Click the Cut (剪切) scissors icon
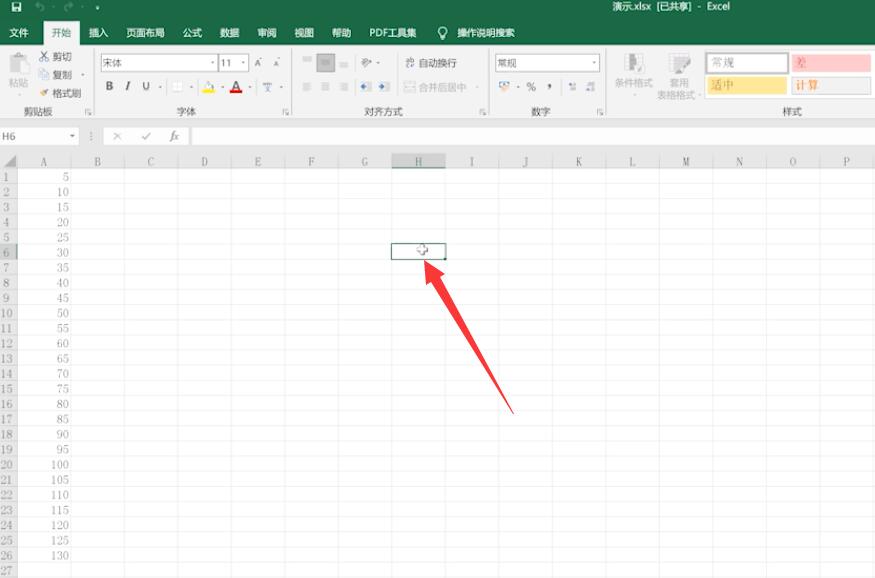This screenshot has height=578, width=875. point(44,56)
